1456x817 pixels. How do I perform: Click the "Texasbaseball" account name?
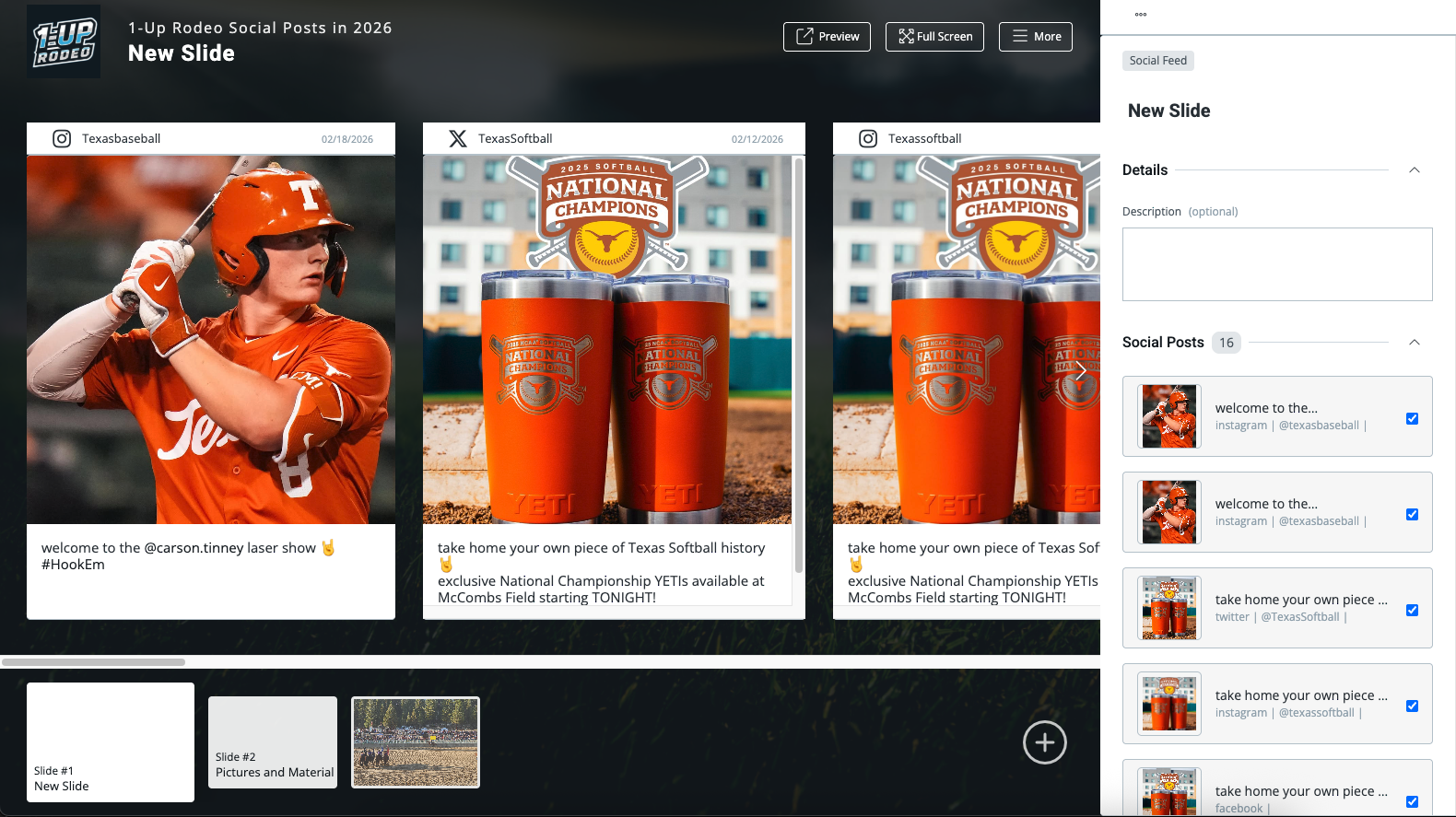(x=121, y=139)
